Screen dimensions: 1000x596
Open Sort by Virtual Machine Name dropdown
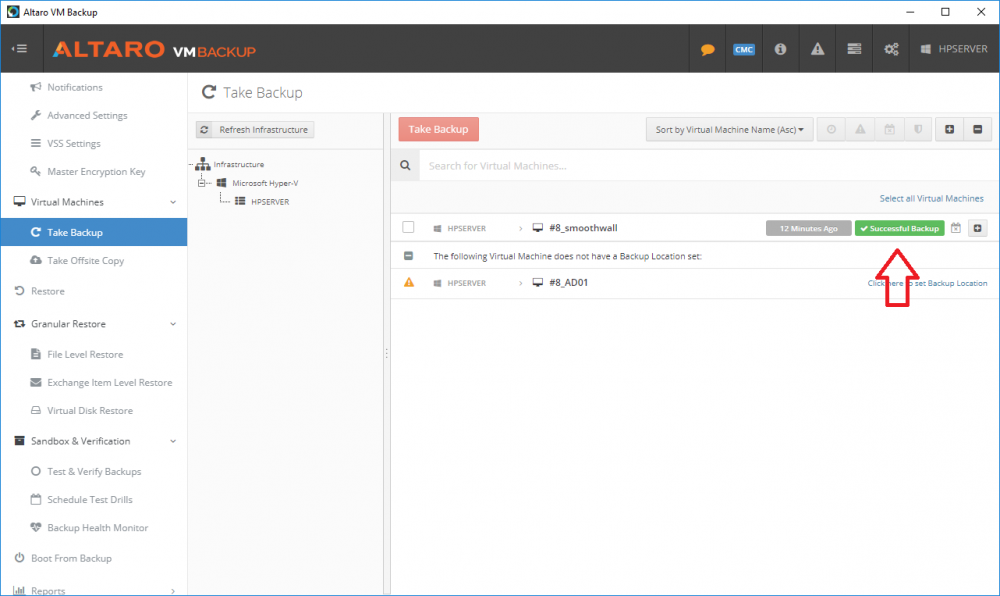[729, 129]
